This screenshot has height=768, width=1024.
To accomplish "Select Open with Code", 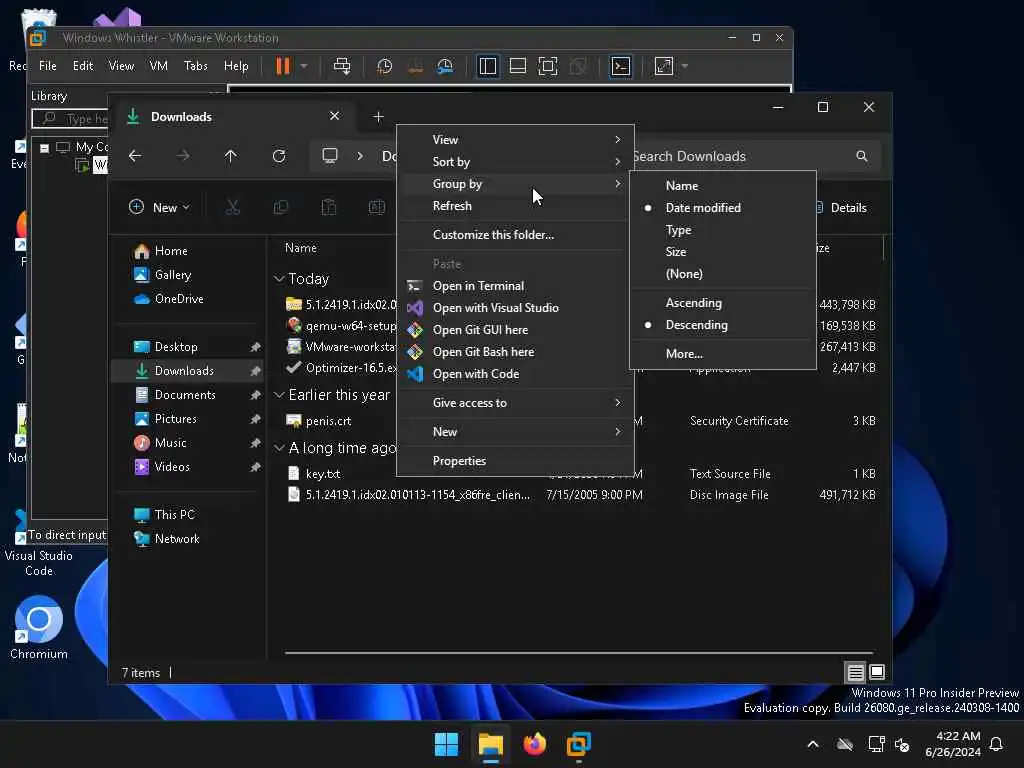I will [515, 374].
